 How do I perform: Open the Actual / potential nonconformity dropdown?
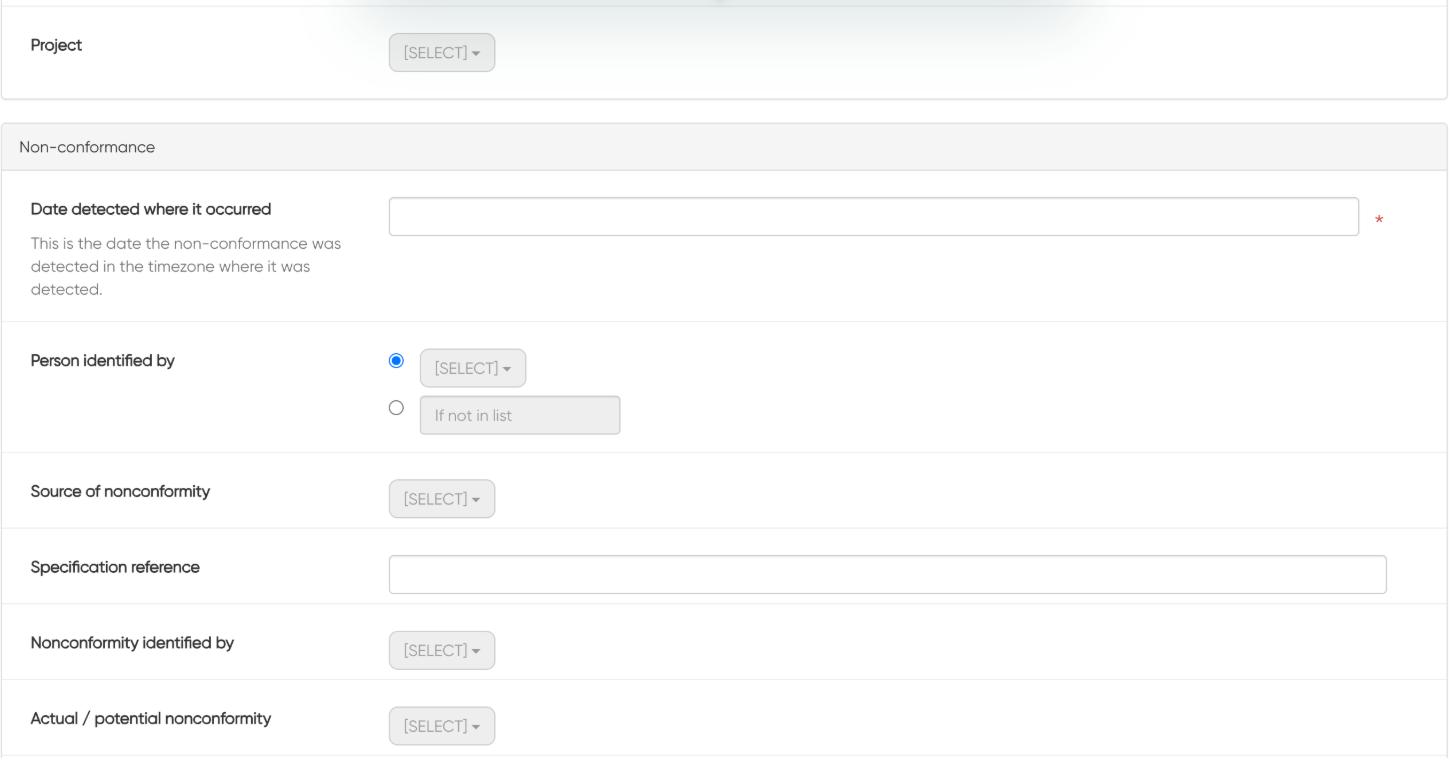point(442,727)
